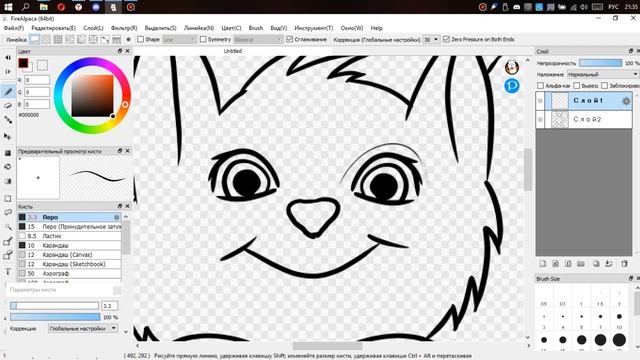Viewport: 640px width, 360px height.
Task: Select the rectangular Selection tool
Action: [8, 199]
